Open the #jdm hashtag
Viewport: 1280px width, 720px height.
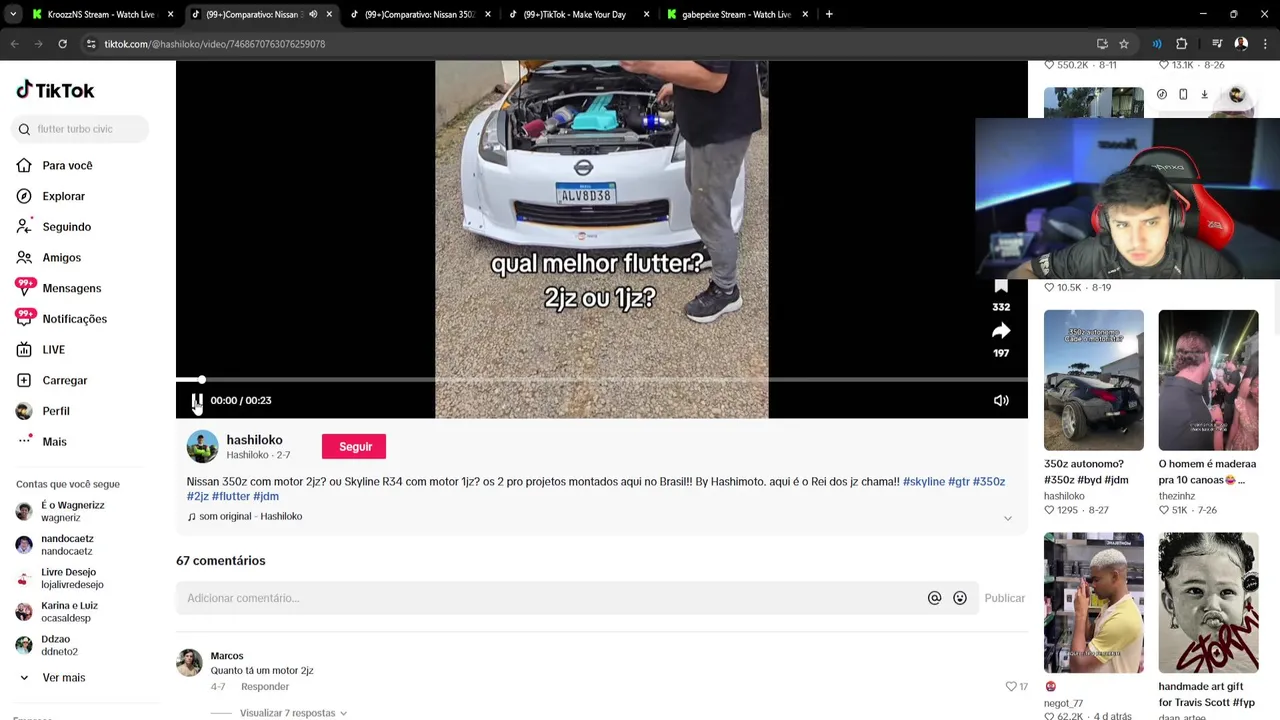click(265, 496)
